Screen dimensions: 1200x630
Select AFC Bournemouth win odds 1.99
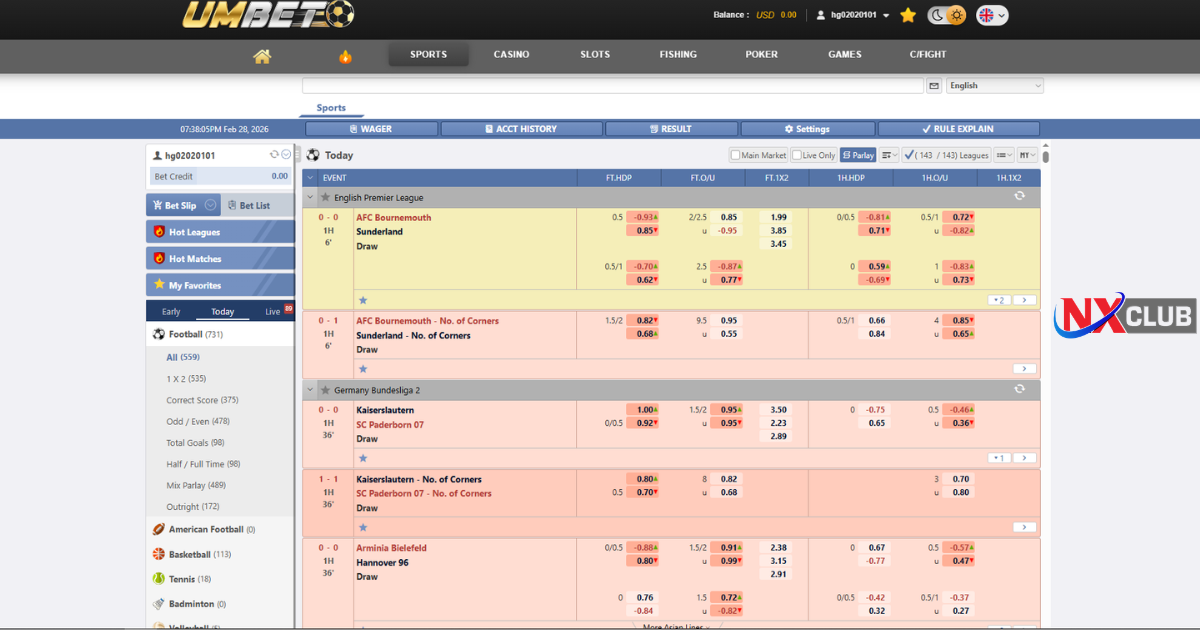pyautogui.click(x=778, y=217)
